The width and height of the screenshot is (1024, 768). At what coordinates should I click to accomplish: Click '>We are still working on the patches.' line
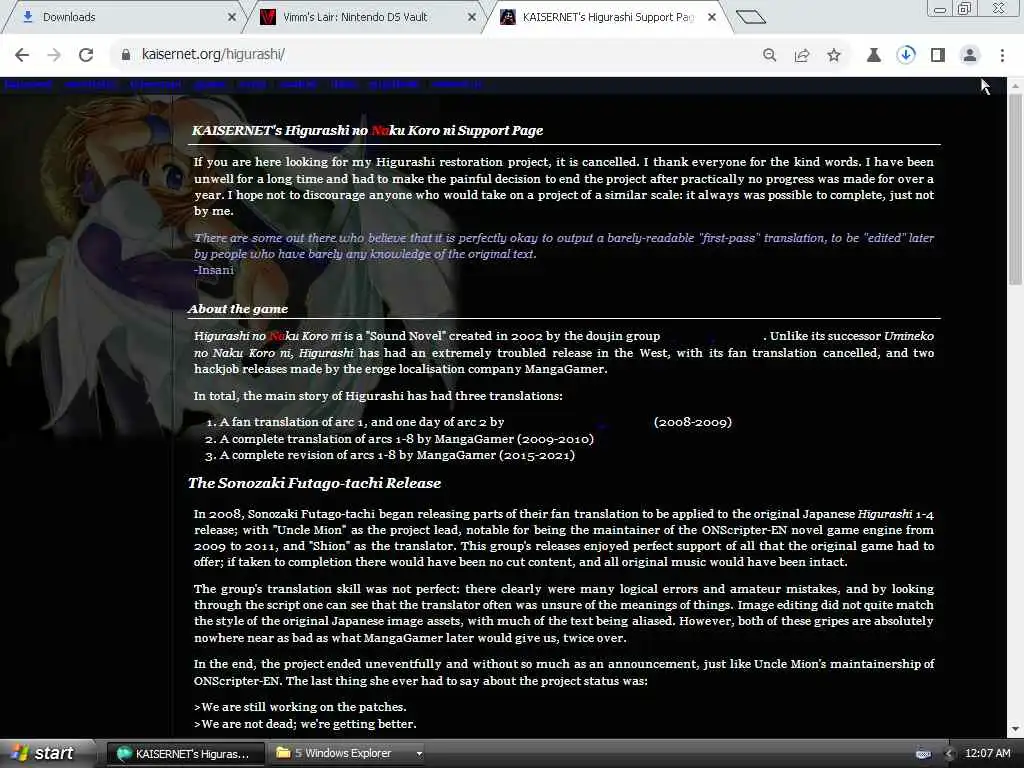coord(300,707)
